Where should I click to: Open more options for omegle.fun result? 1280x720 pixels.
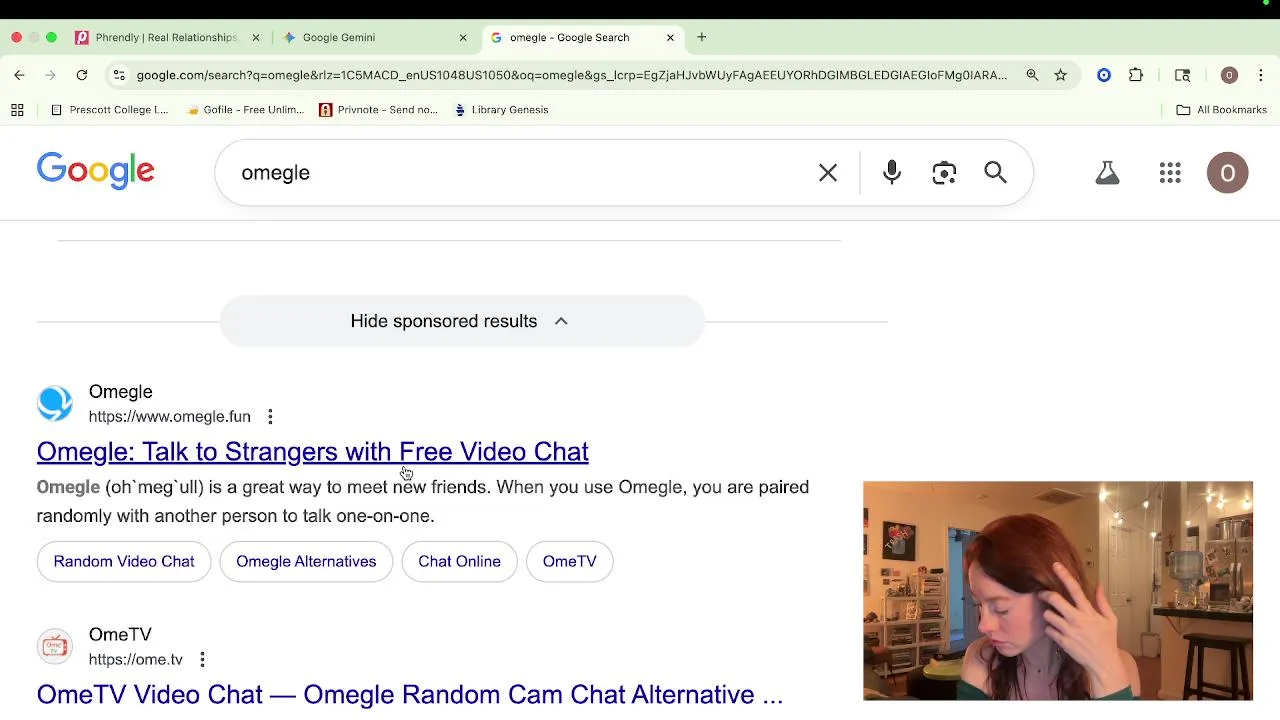270,417
